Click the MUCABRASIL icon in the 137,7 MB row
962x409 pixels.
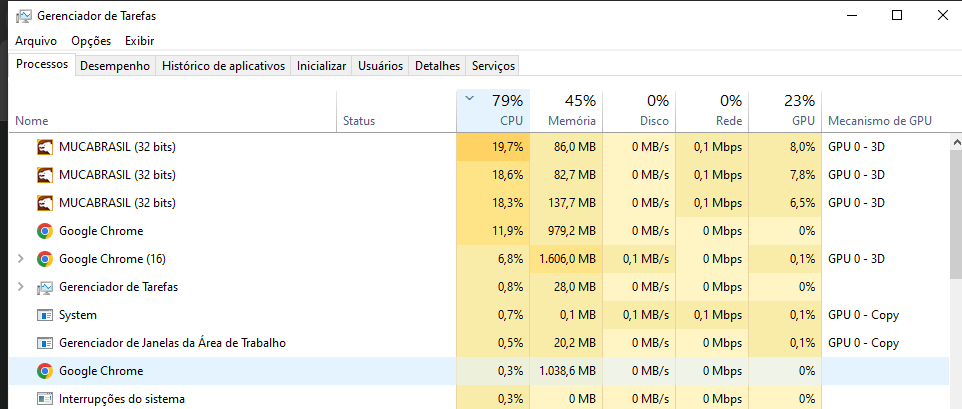tap(45, 203)
